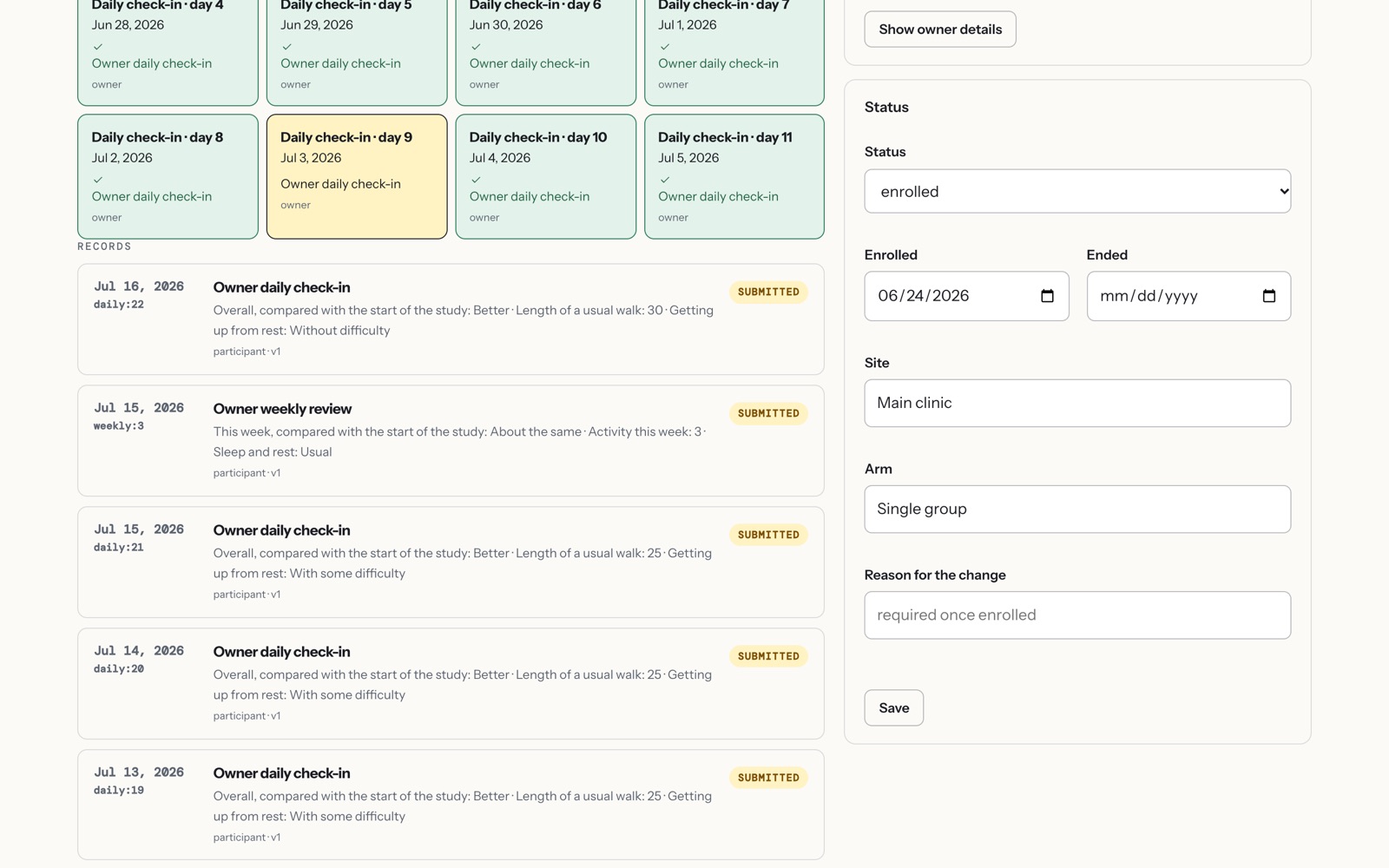The image size is (1389, 868).
Task: Click checkmark icon on Daily check-in day 10 card
Action: click(476, 180)
